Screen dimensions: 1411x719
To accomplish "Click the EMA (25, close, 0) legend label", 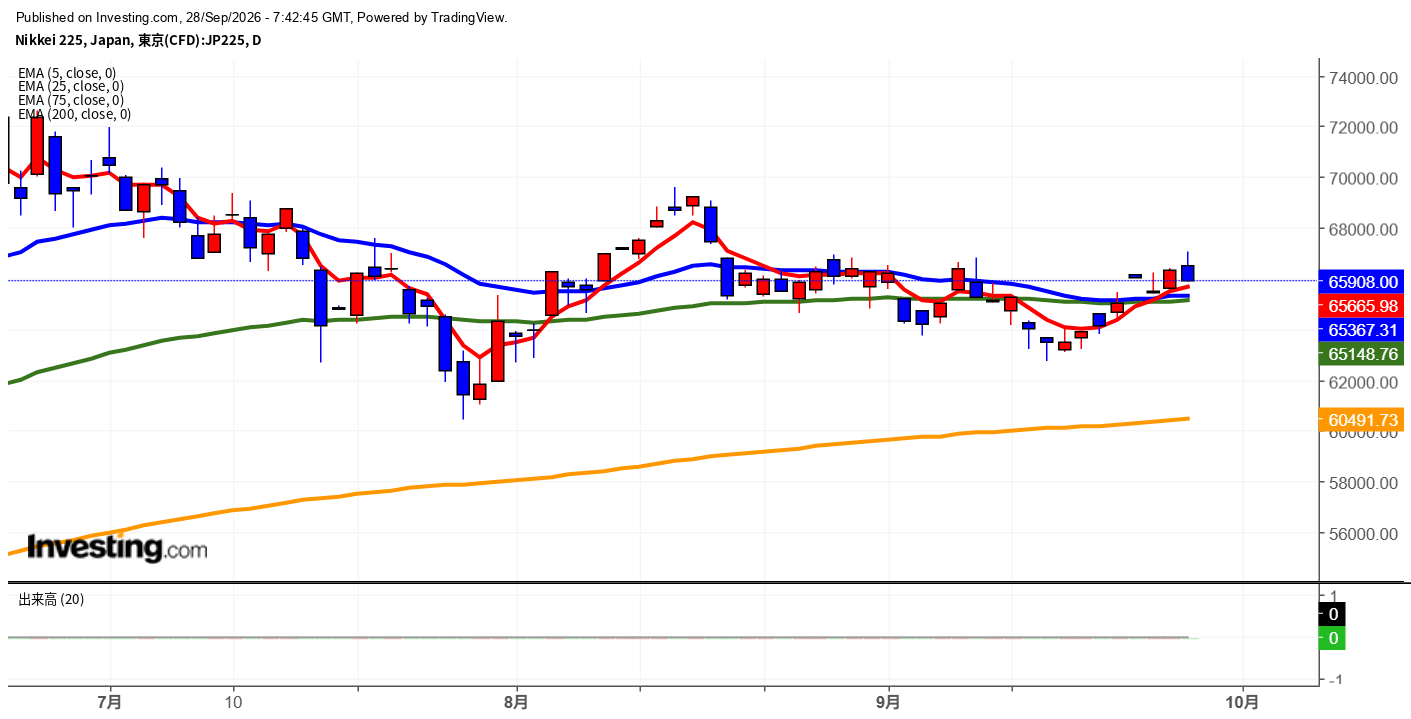I will (71, 87).
